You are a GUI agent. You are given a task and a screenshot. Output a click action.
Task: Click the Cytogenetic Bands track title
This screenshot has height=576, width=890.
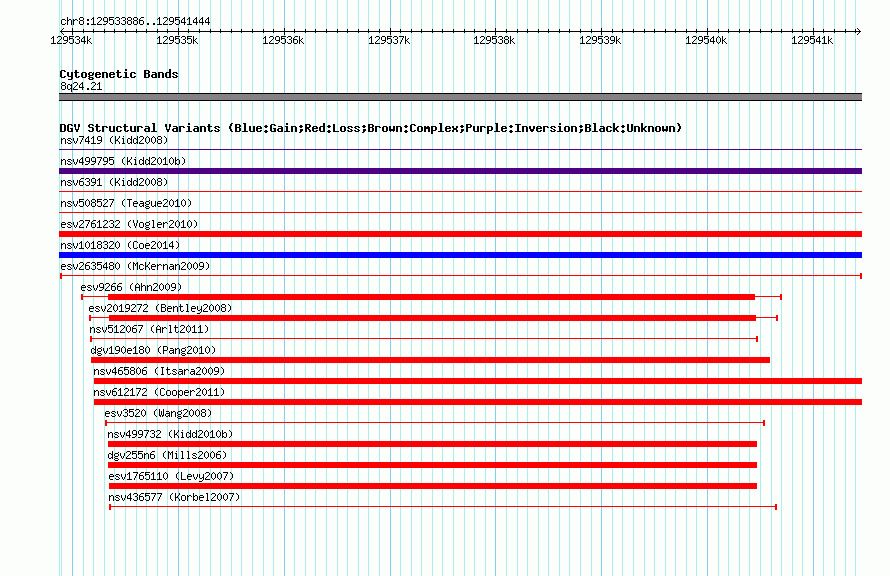tap(119, 74)
